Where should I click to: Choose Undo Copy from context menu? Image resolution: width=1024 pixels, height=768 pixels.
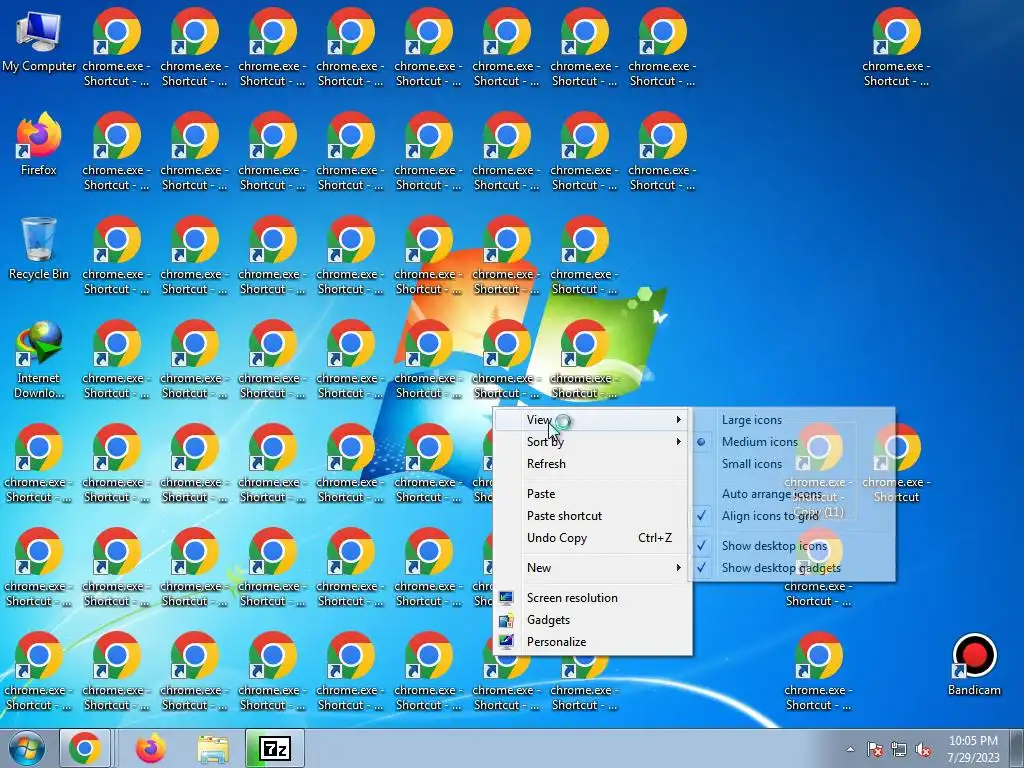pyautogui.click(x=592, y=538)
